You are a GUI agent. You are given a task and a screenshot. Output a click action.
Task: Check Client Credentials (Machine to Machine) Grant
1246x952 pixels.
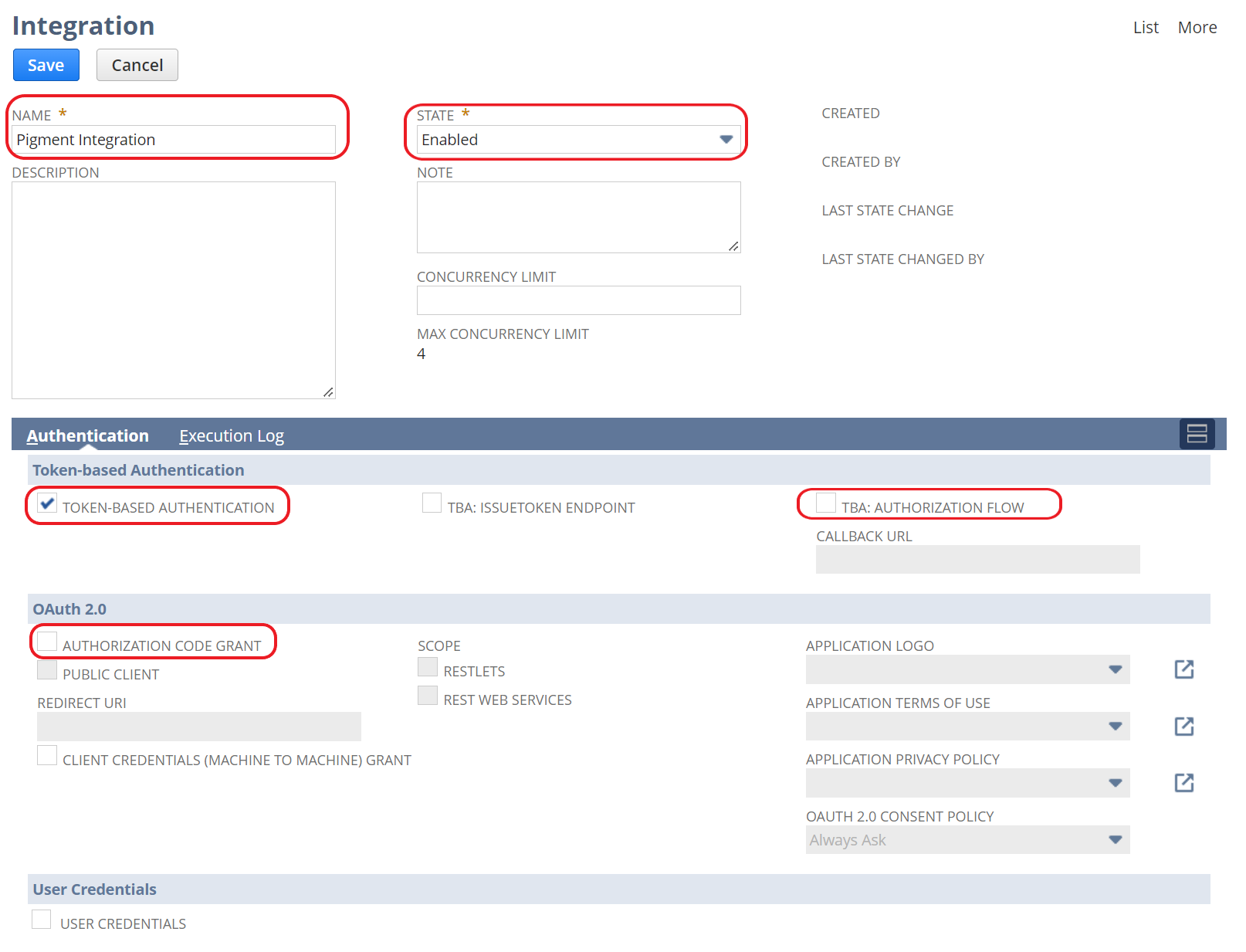47,756
